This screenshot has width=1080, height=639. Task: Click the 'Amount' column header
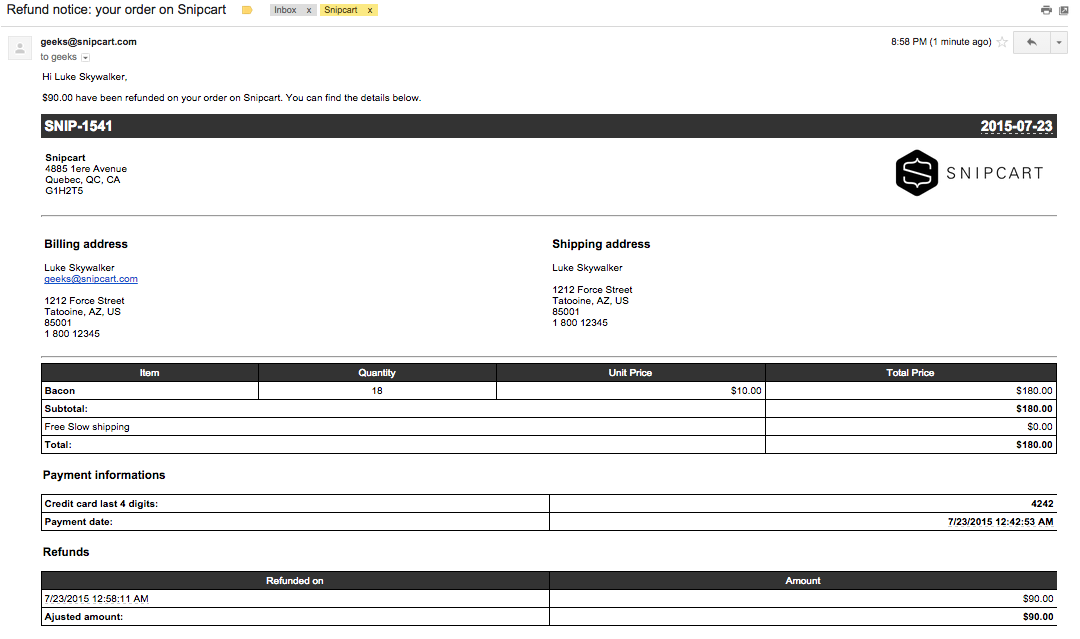point(803,580)
